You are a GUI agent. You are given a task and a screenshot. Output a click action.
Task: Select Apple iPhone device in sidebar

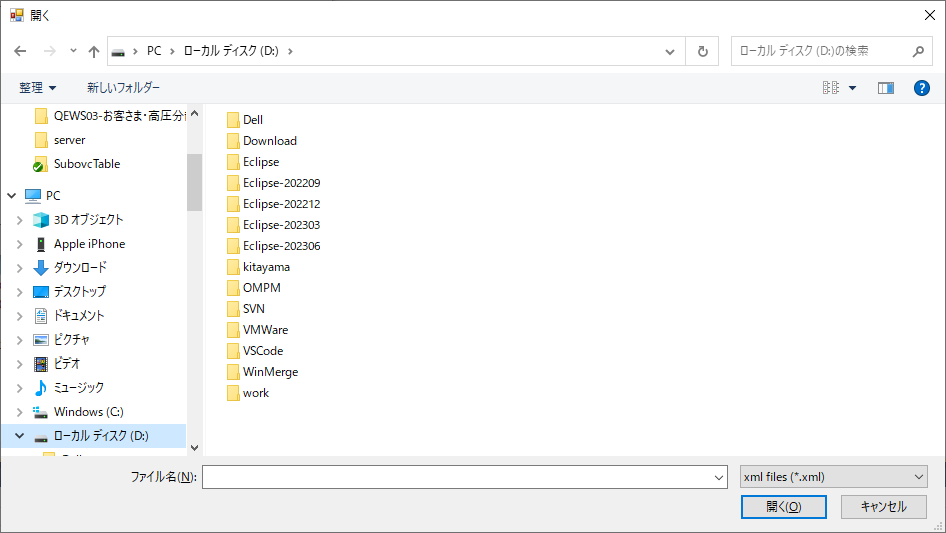(89, 244)
